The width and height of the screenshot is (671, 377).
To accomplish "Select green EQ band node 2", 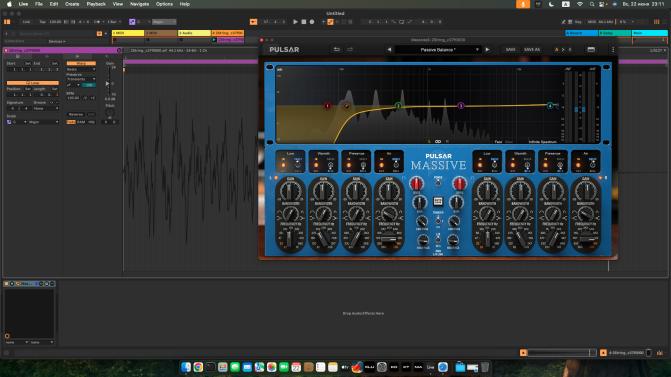I will 398,105.
